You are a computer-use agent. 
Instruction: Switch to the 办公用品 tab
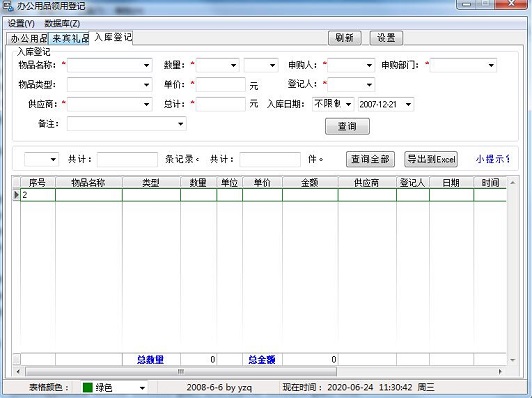(28, 39)
